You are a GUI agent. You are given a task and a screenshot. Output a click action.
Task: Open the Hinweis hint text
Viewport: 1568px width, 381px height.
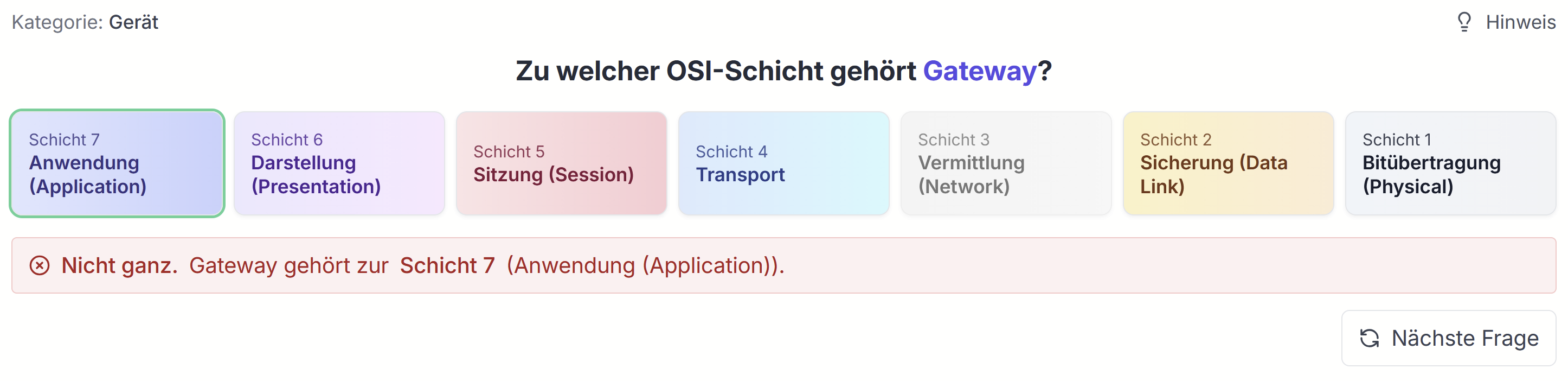point(1520,22)
